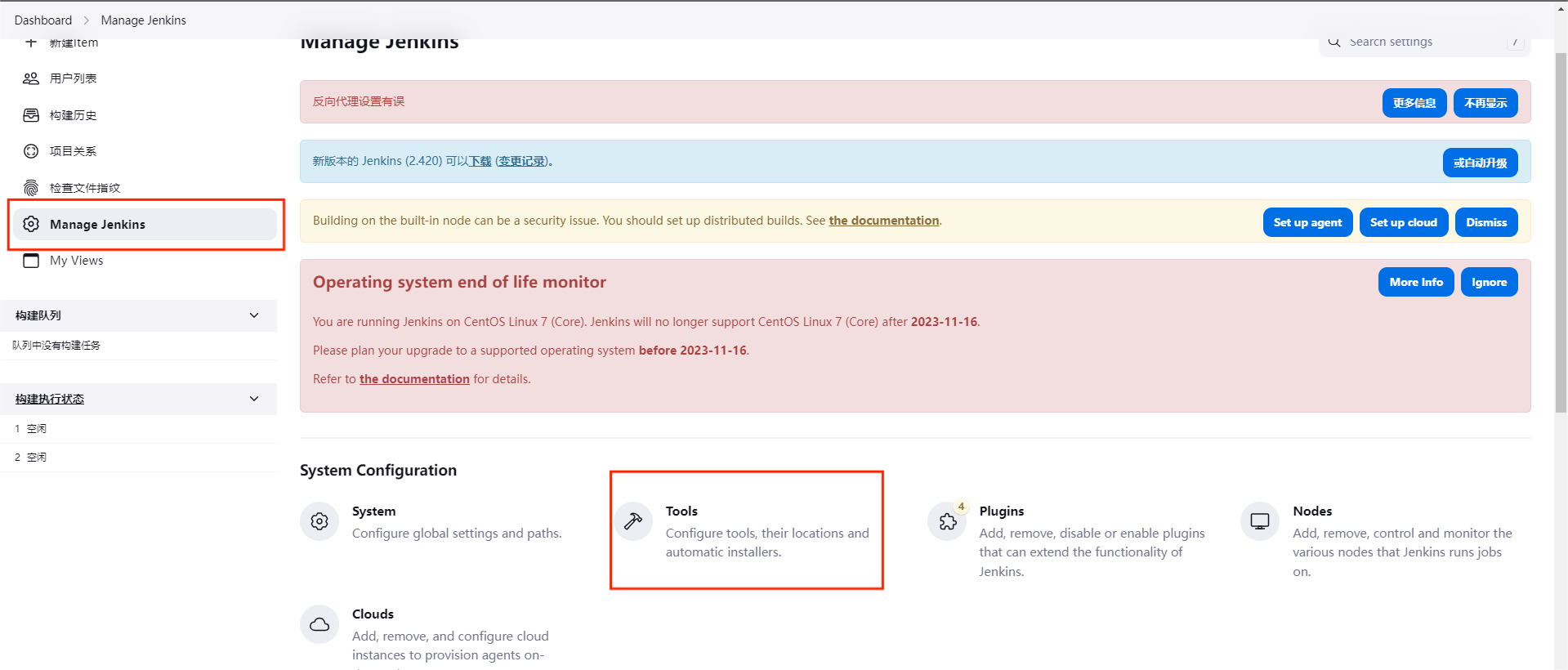Click the build history icon

pos(31,115)
